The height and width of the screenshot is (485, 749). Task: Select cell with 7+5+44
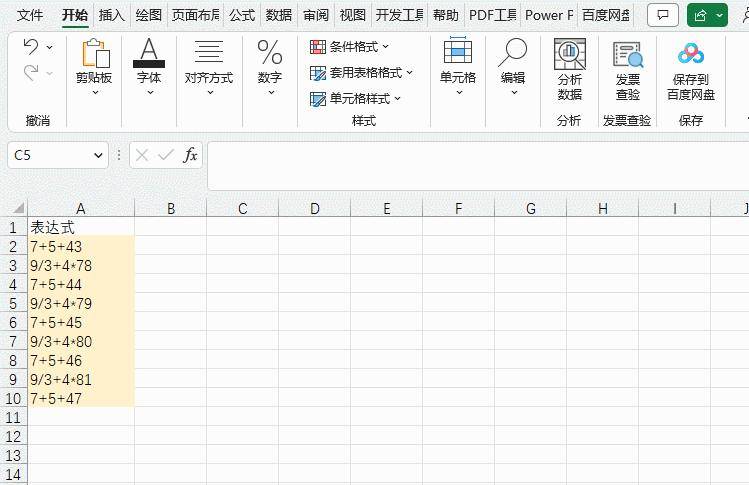coord(81,284)
